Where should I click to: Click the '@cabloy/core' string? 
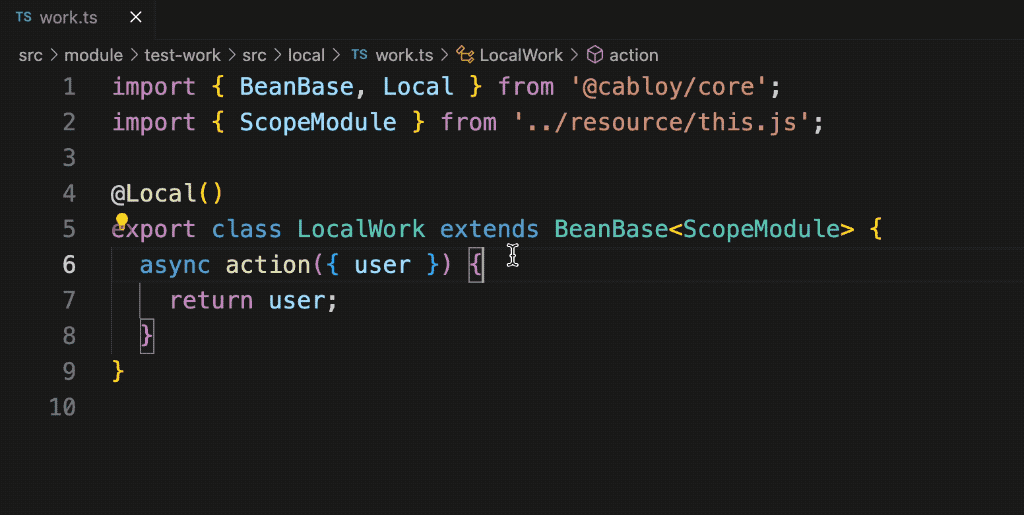point(667,87)
